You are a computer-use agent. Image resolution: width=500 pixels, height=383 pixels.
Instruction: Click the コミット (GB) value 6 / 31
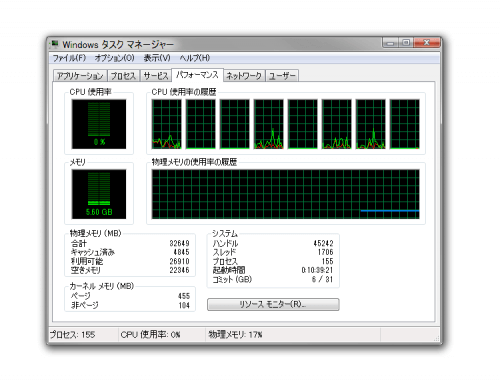tap(322, 279)
